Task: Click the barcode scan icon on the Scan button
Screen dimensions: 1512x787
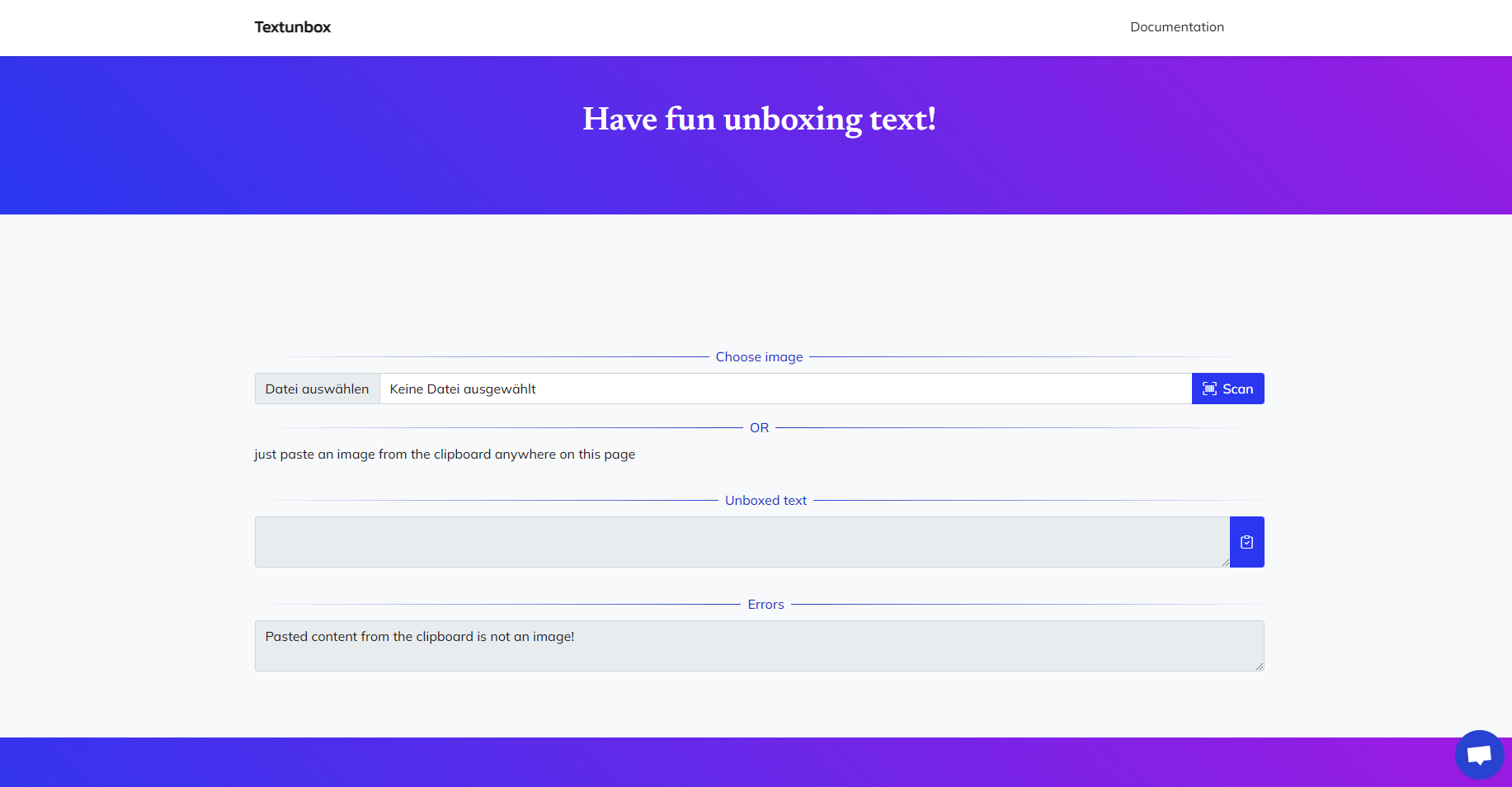Action: tap(1208, 389)
